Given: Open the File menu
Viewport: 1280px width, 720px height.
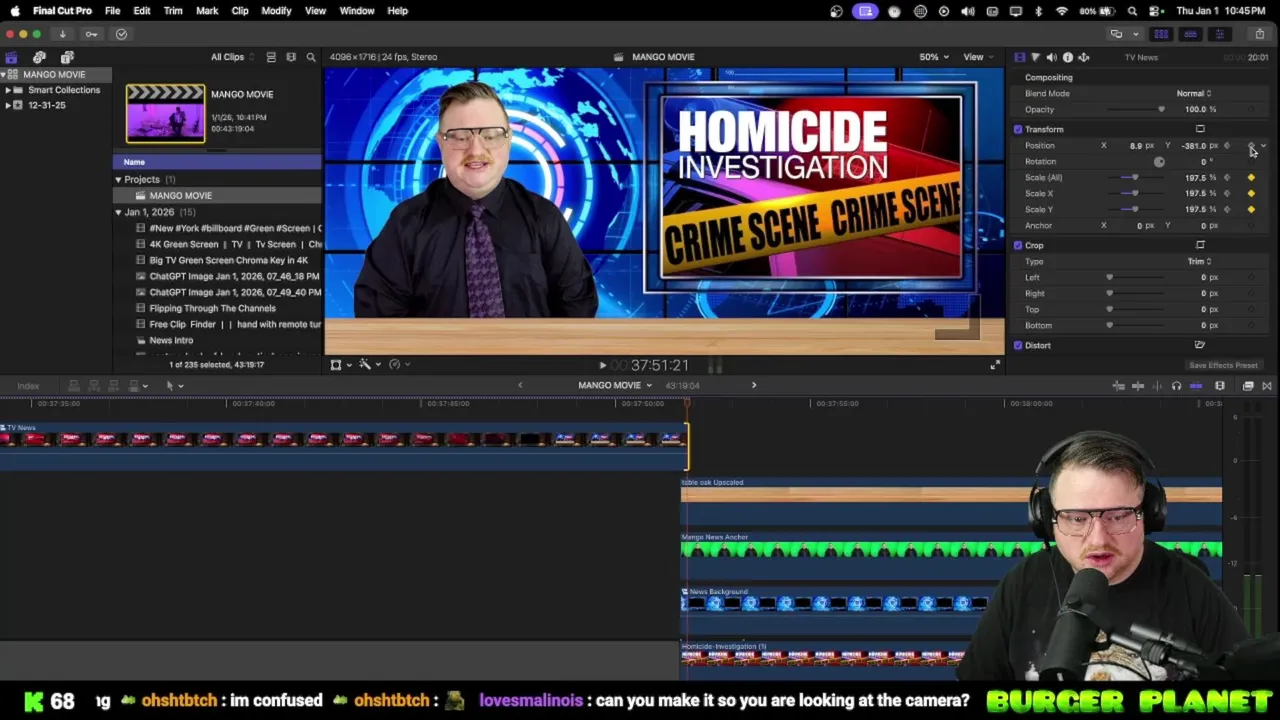Looking at the screenshot, I should (x=112, y=11).
